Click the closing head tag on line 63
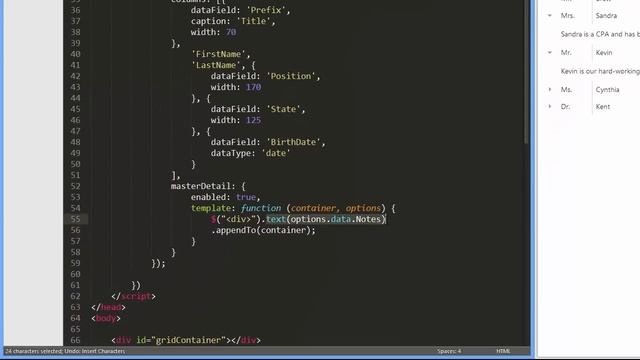The width and height of the screenshot is (640, 360). tap(109, 307)
